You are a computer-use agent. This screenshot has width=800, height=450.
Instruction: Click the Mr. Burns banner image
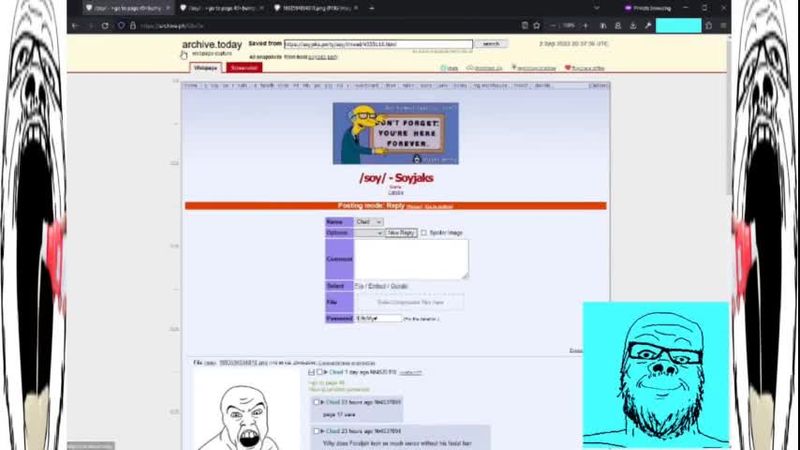coord(395,133)
